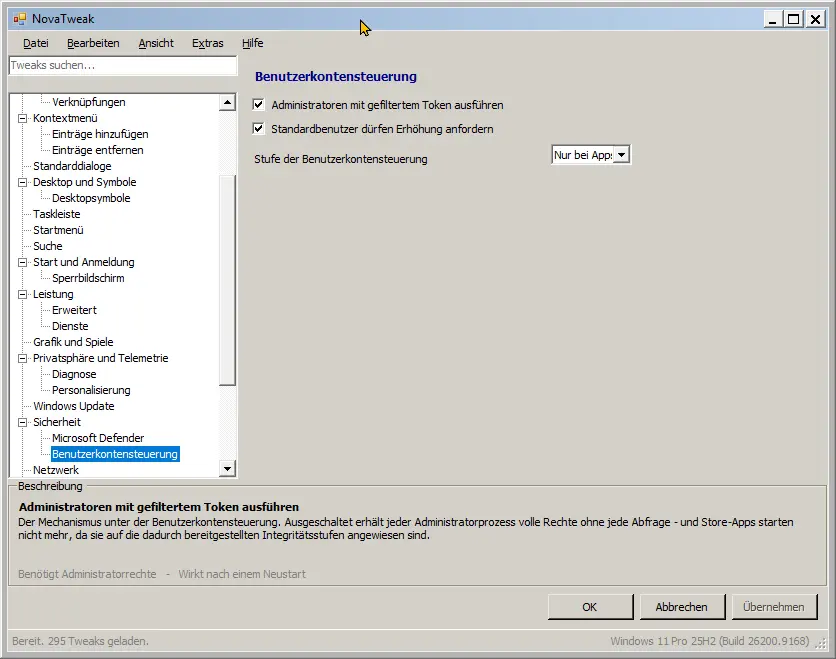The image size is (836, 659).
Task: Collapse the Privatsphäre und Telemetrie node
Action: [22, 358]
